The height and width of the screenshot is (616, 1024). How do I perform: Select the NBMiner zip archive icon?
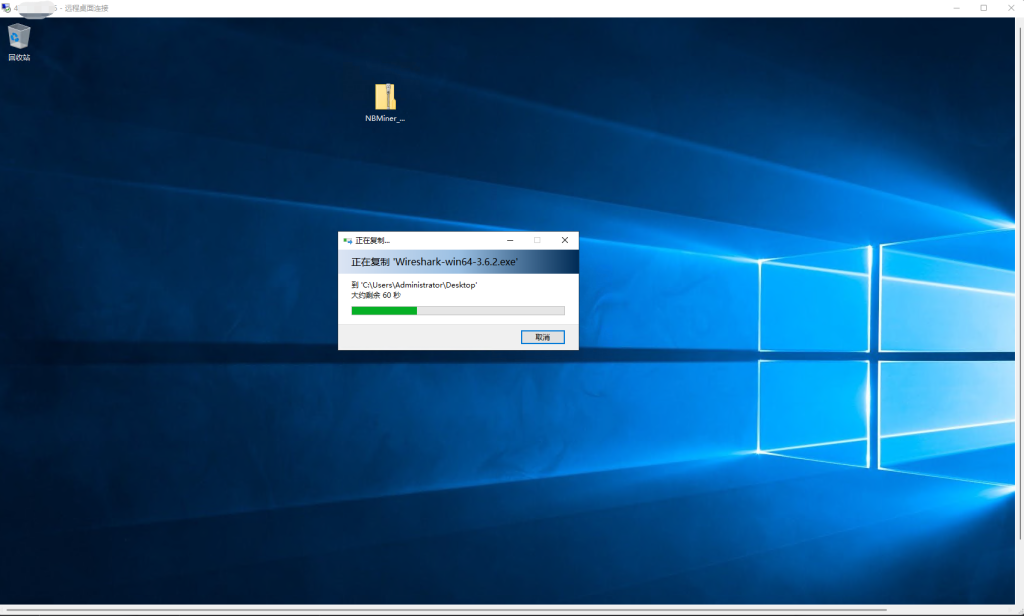tap(385, 97)
